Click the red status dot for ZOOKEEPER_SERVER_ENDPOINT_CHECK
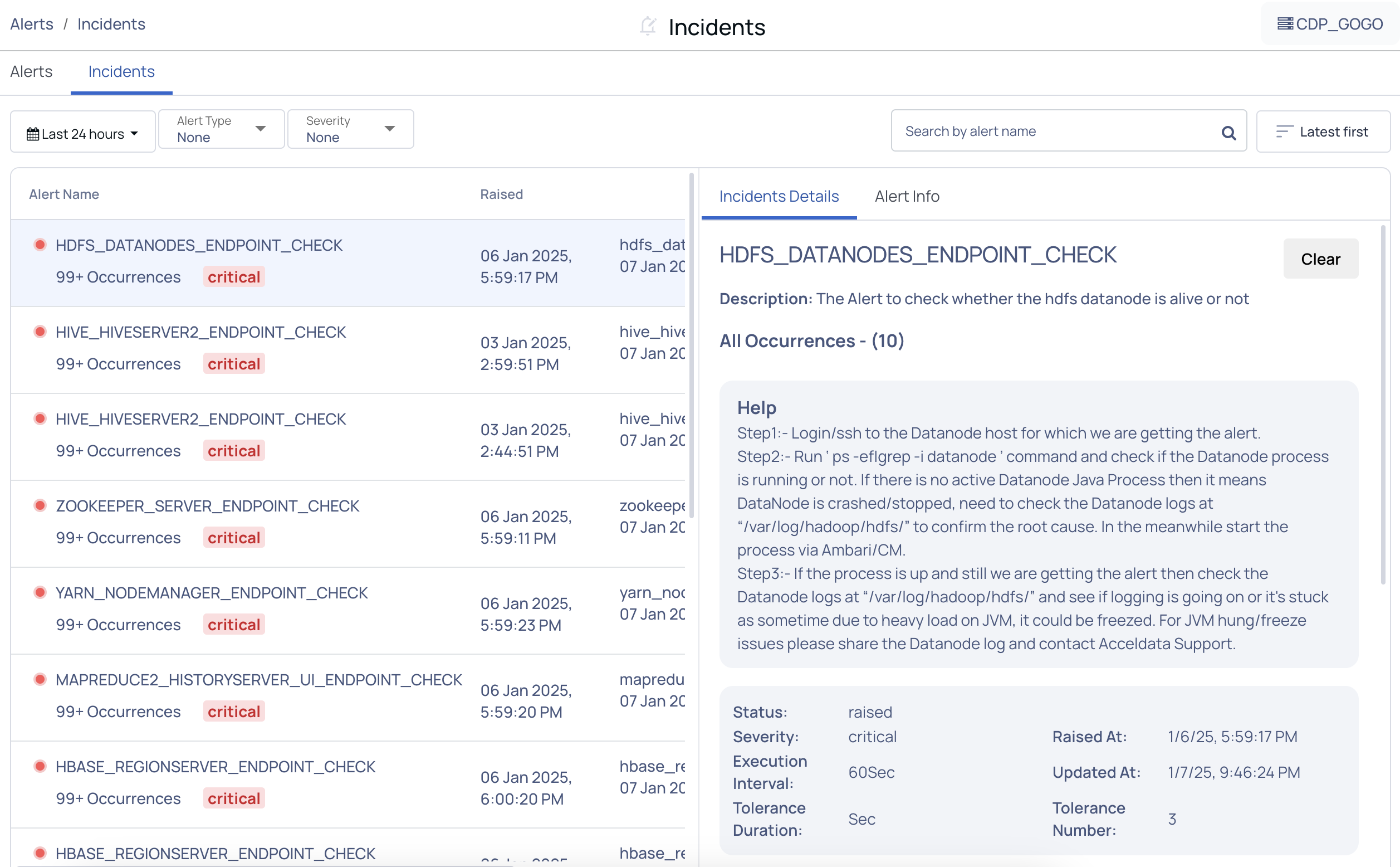This screenshot has height=867, width=1400. (40, 505)
